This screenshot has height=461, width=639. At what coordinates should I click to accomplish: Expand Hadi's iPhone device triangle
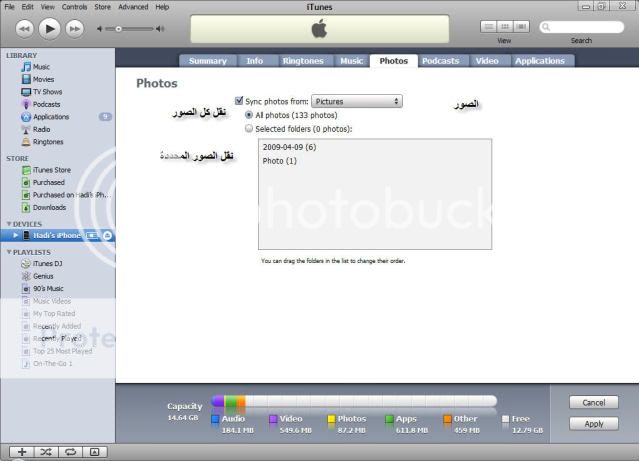click(x=15, y=235)
